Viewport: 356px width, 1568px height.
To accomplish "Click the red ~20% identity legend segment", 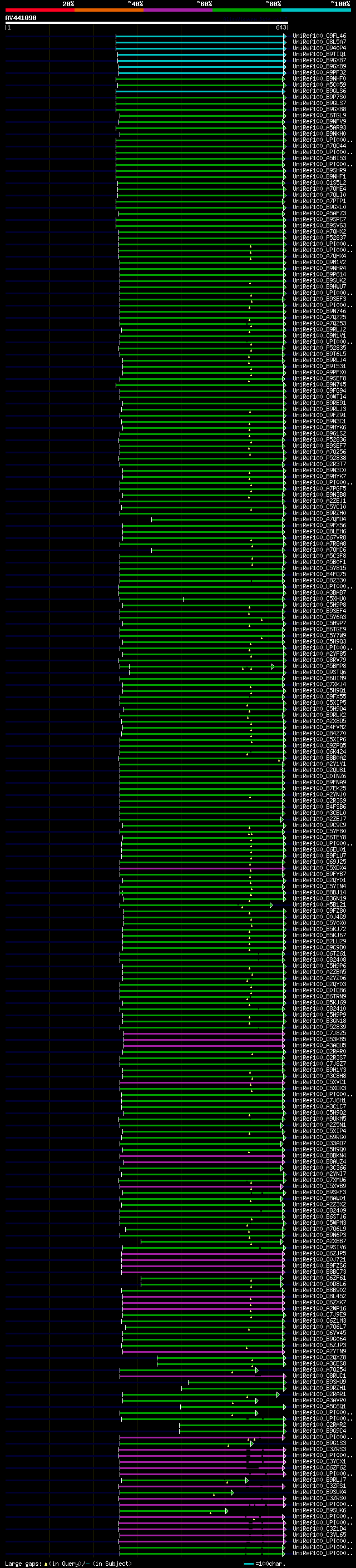I will point(39,10).
